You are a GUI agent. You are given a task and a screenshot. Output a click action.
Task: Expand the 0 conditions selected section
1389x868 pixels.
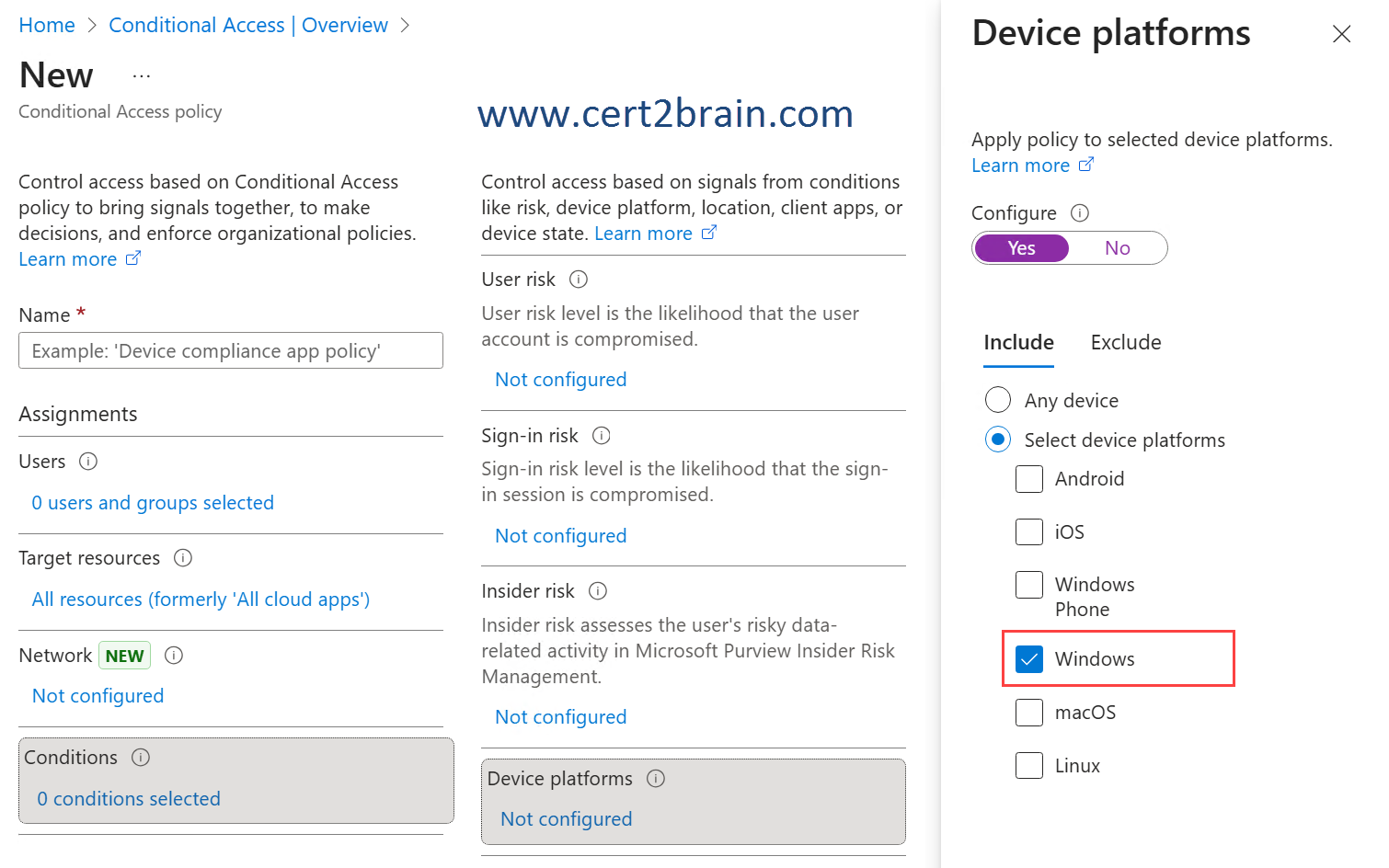(129, 799)
